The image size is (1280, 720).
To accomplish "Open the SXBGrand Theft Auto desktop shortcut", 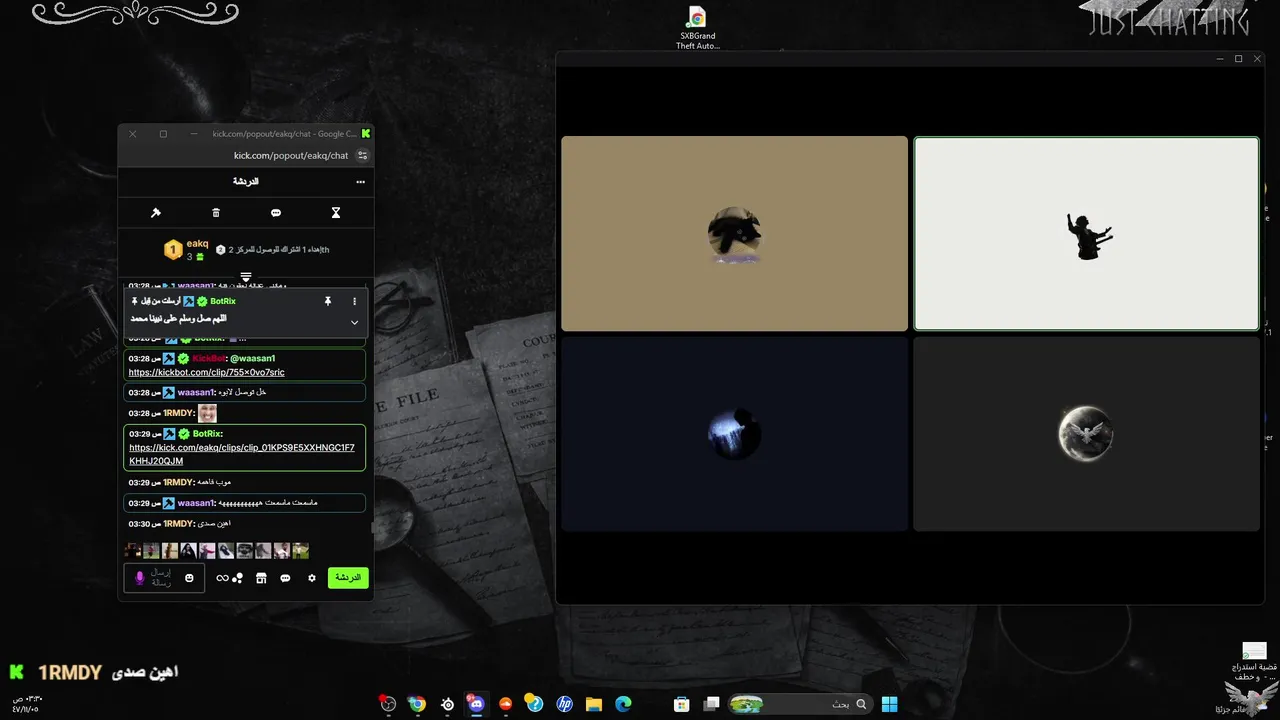I will click(x=697, y=27).
